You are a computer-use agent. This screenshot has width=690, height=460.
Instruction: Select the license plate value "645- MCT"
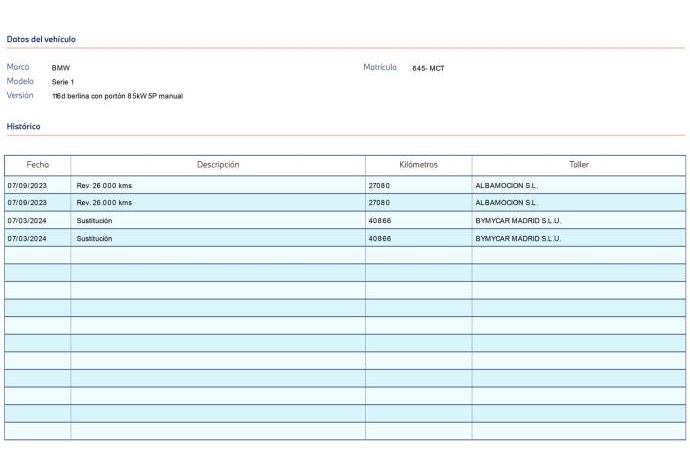(x=428, y=68)
